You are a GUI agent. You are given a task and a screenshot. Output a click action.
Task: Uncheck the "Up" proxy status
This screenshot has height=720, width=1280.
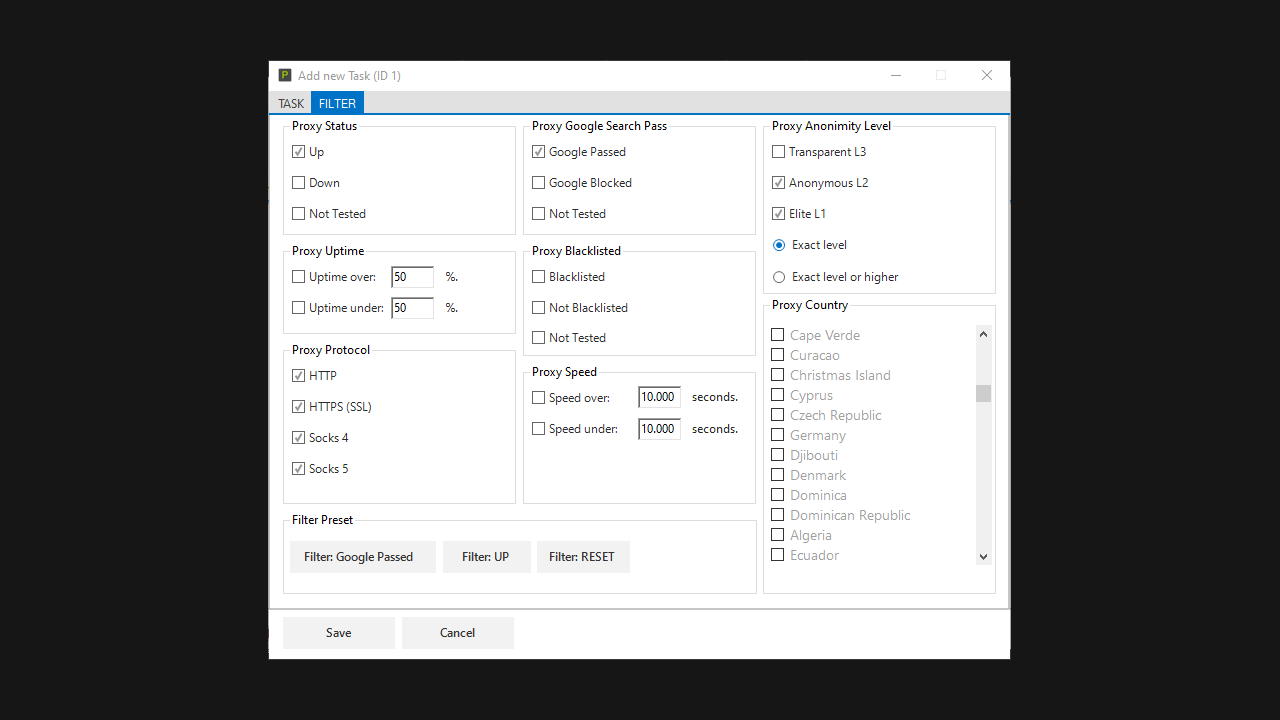tap(298, 151)
